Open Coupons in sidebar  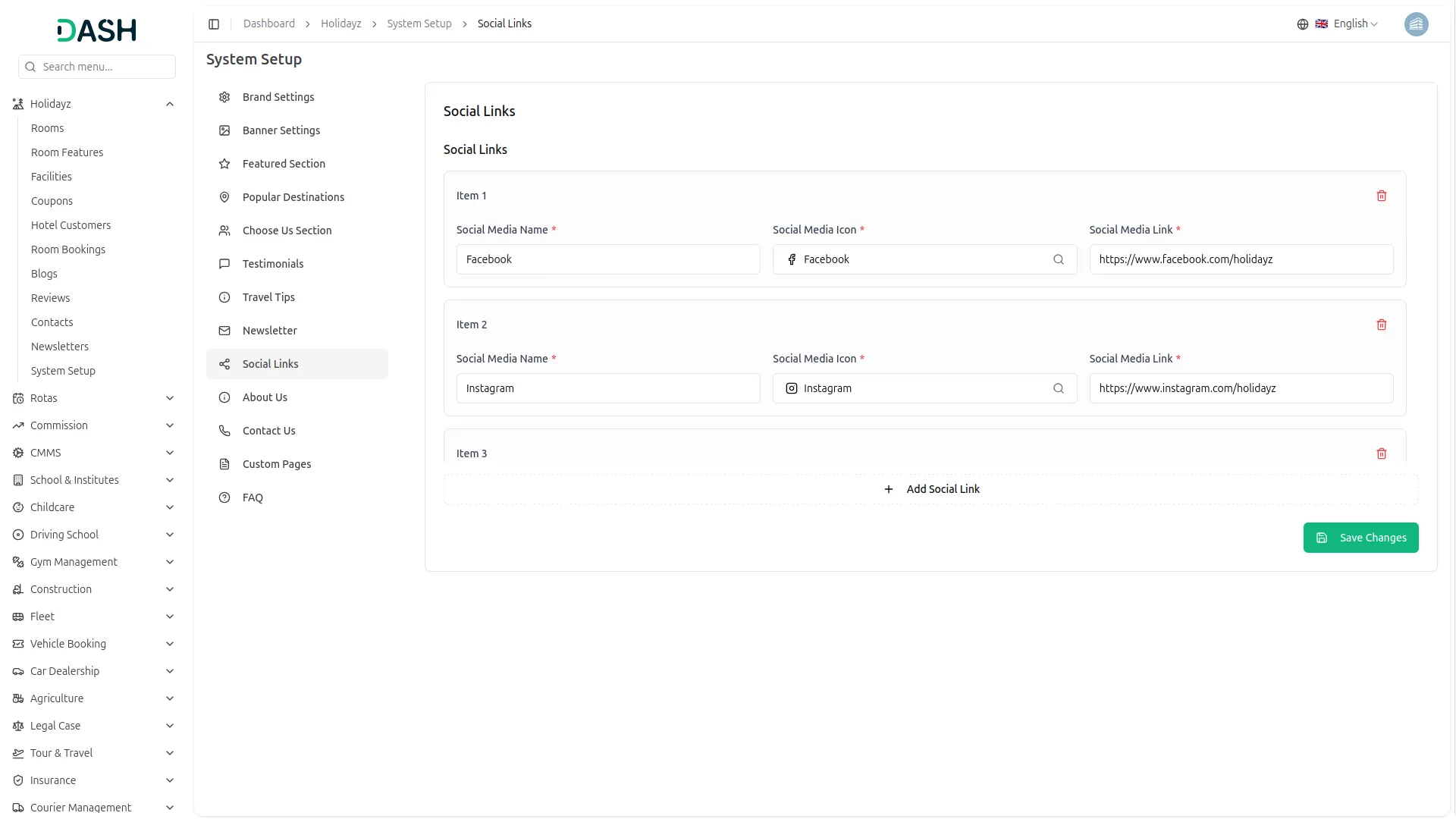52,201
